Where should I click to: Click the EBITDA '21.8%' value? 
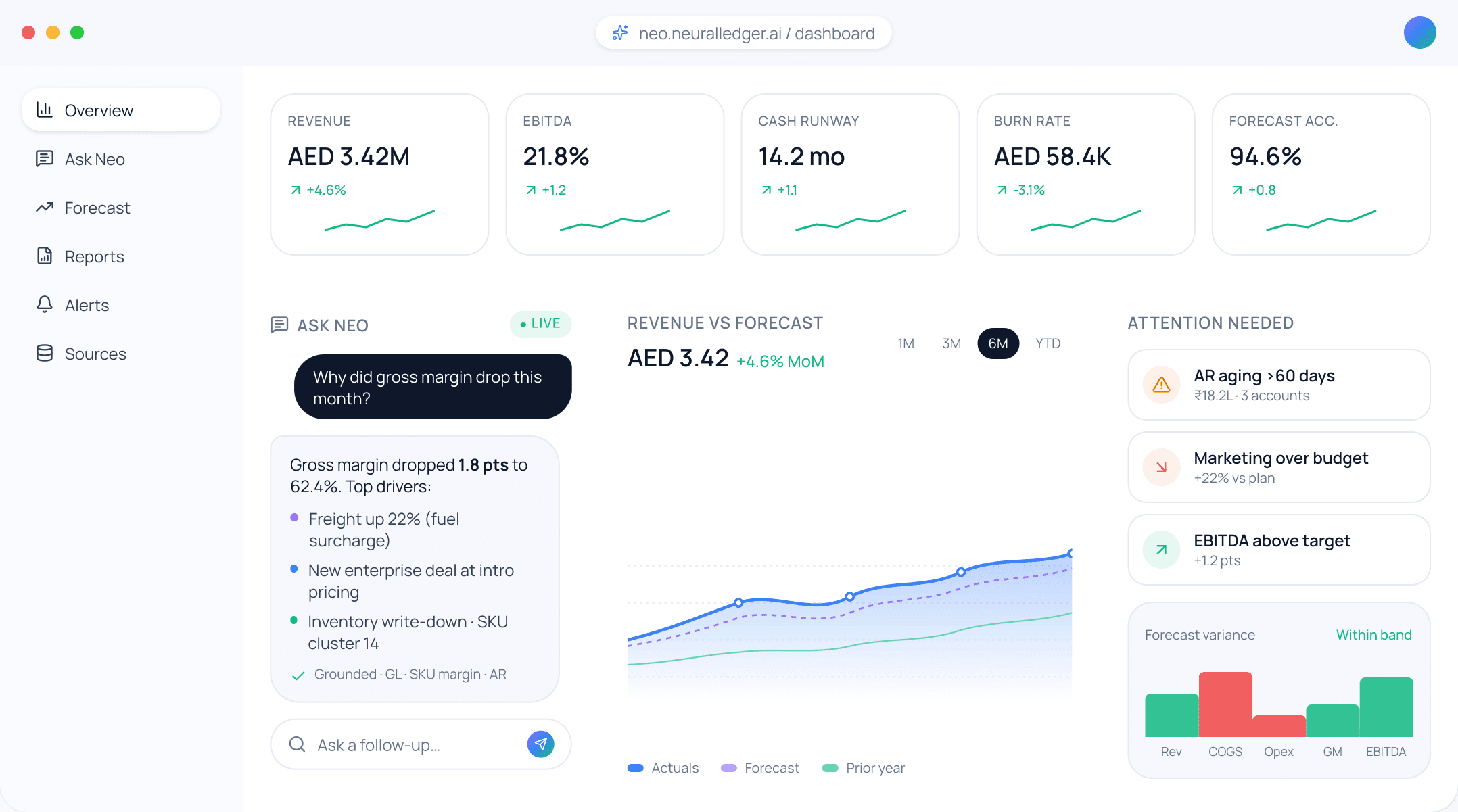pos(556,156)
